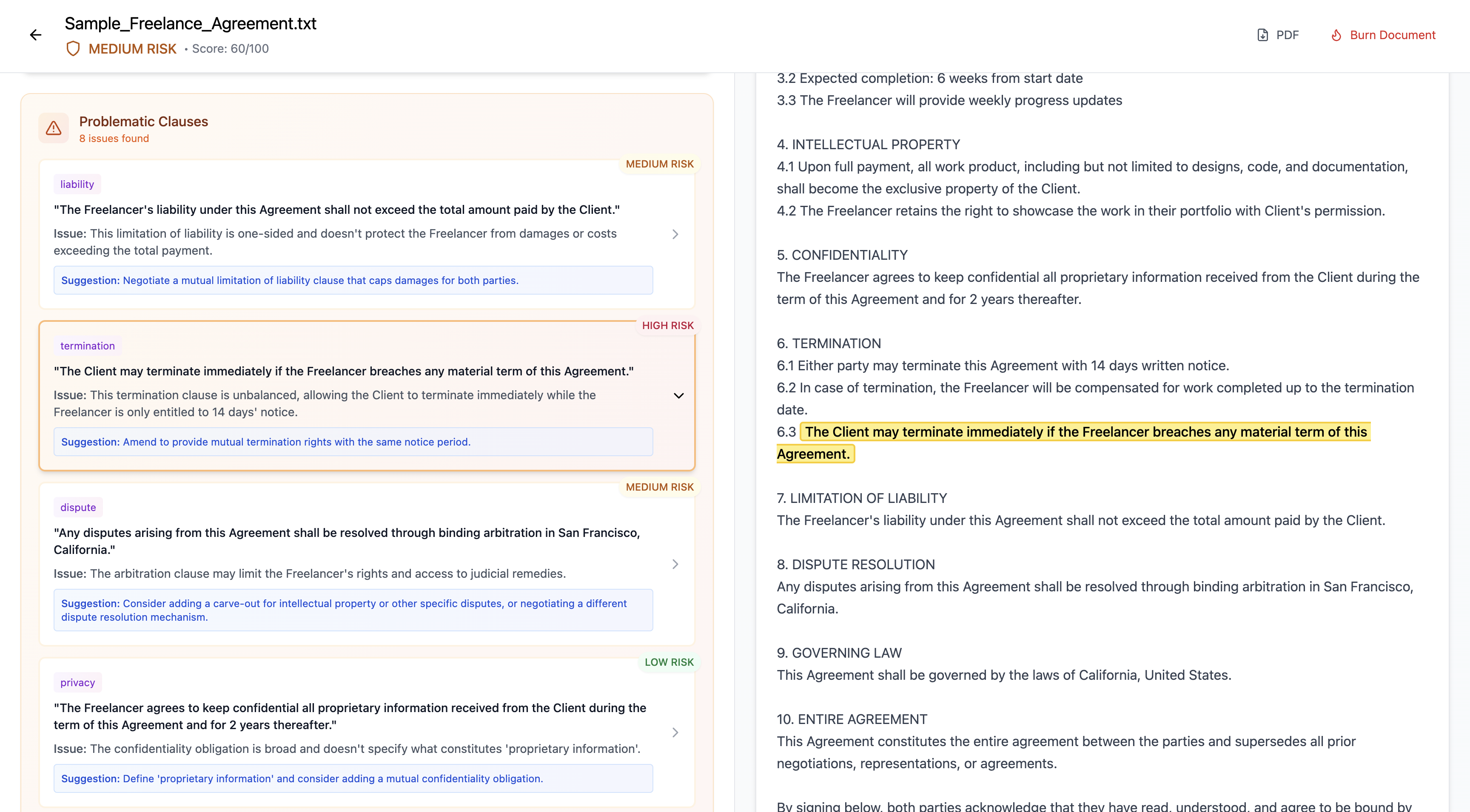Click the mutual limitation of liability suggestion
The image size is (1470, 812).
(x=353, y=280)
